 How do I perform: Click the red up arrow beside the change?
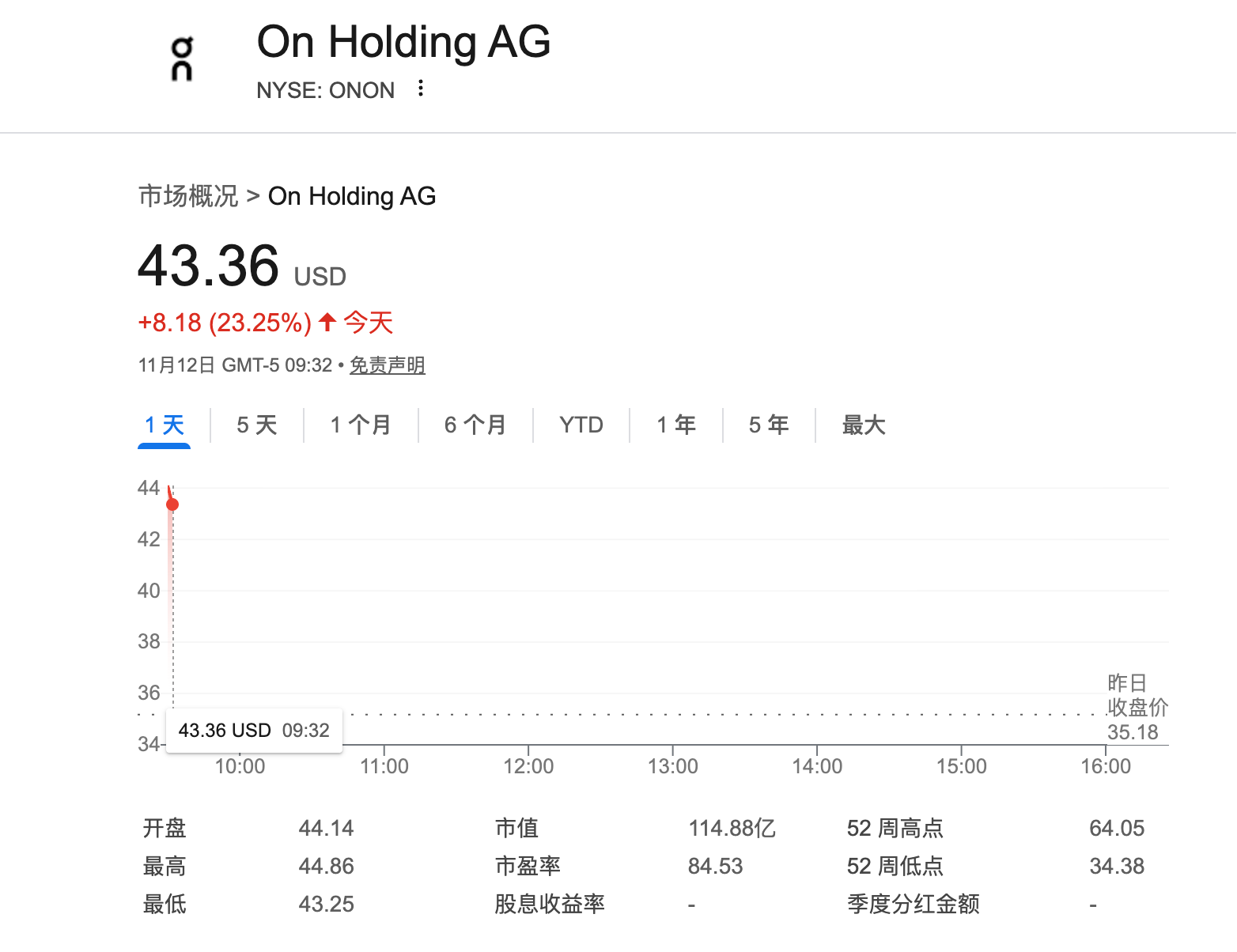(x=327, y=322)
